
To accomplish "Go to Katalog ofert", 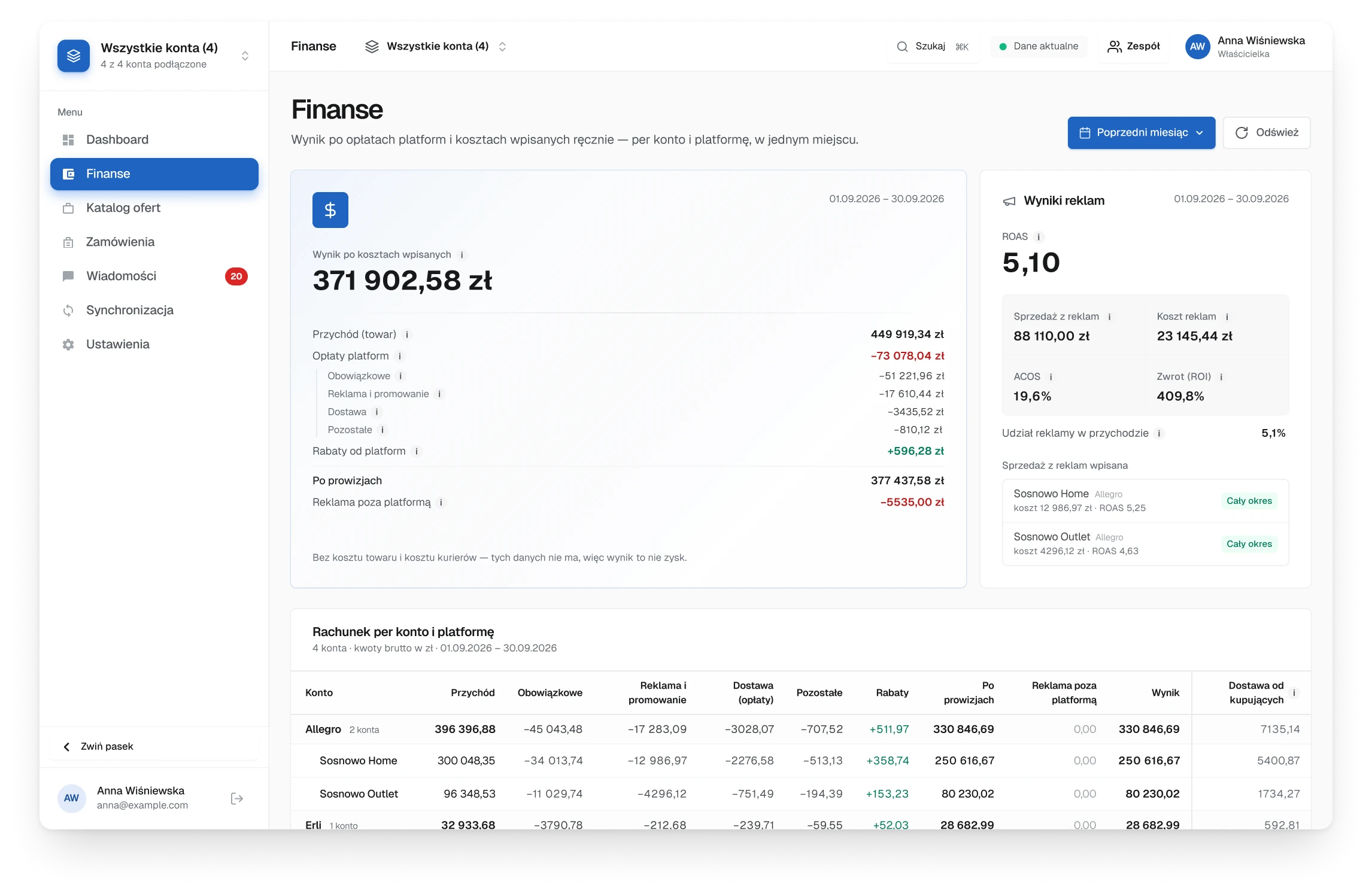I will (154, 208).
